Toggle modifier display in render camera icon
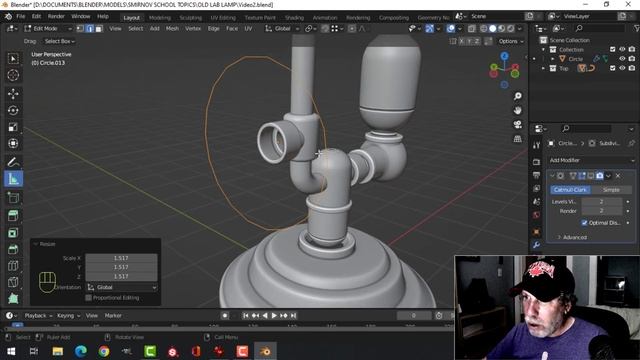 point(599,176)
